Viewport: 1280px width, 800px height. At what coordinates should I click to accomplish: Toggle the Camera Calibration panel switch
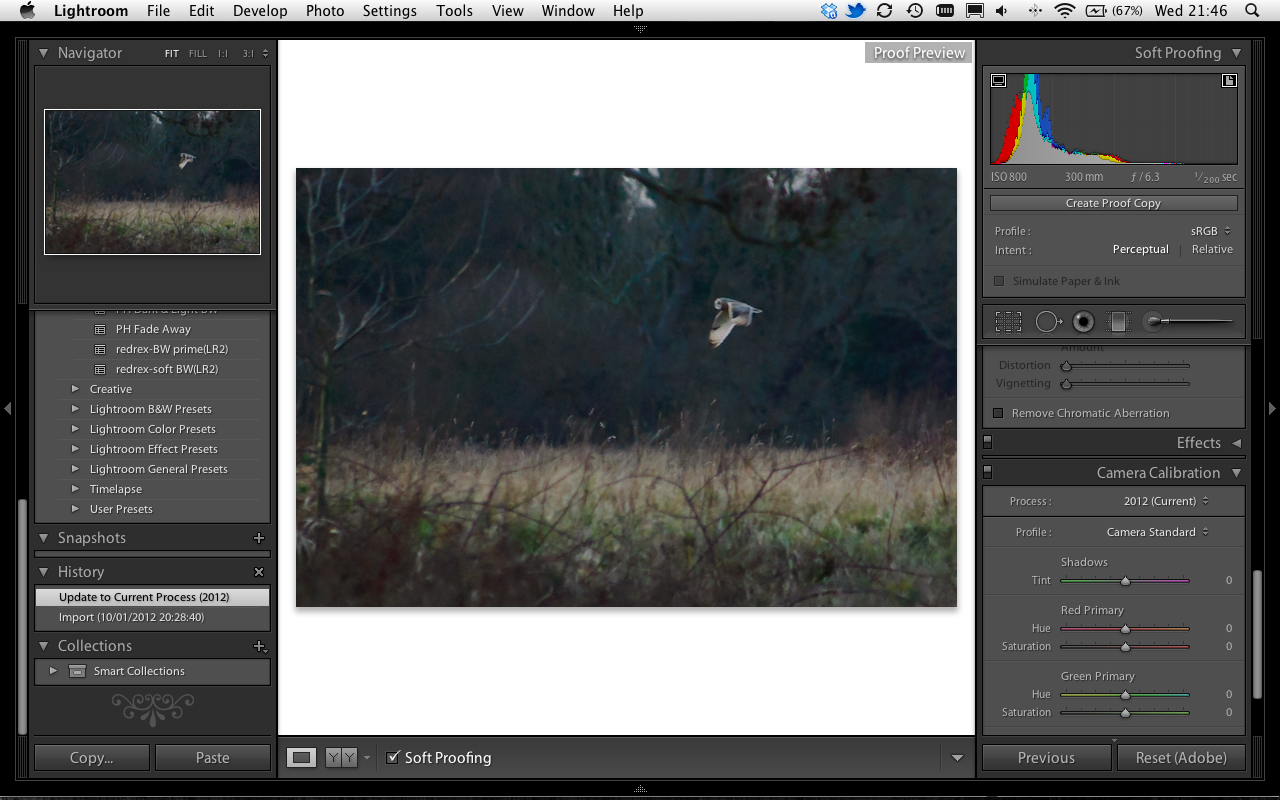(x=988, y=471)
